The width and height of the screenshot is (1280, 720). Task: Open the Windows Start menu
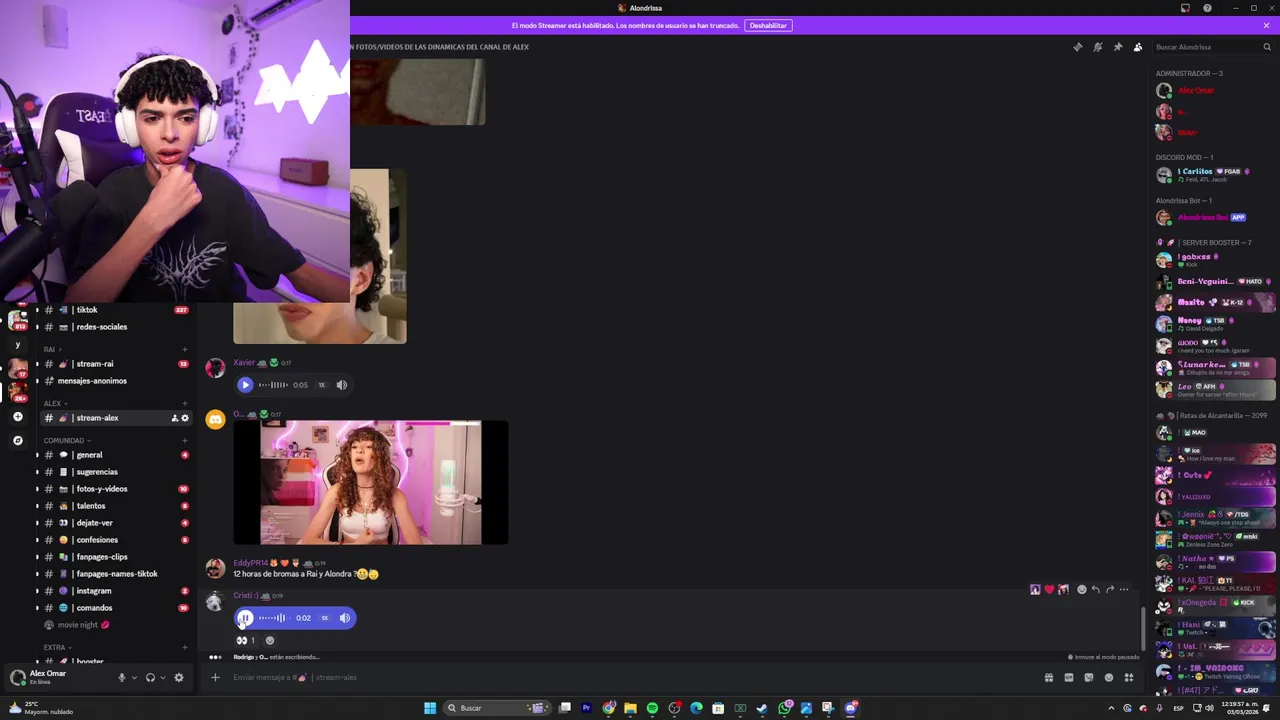[x=430, y=708]
